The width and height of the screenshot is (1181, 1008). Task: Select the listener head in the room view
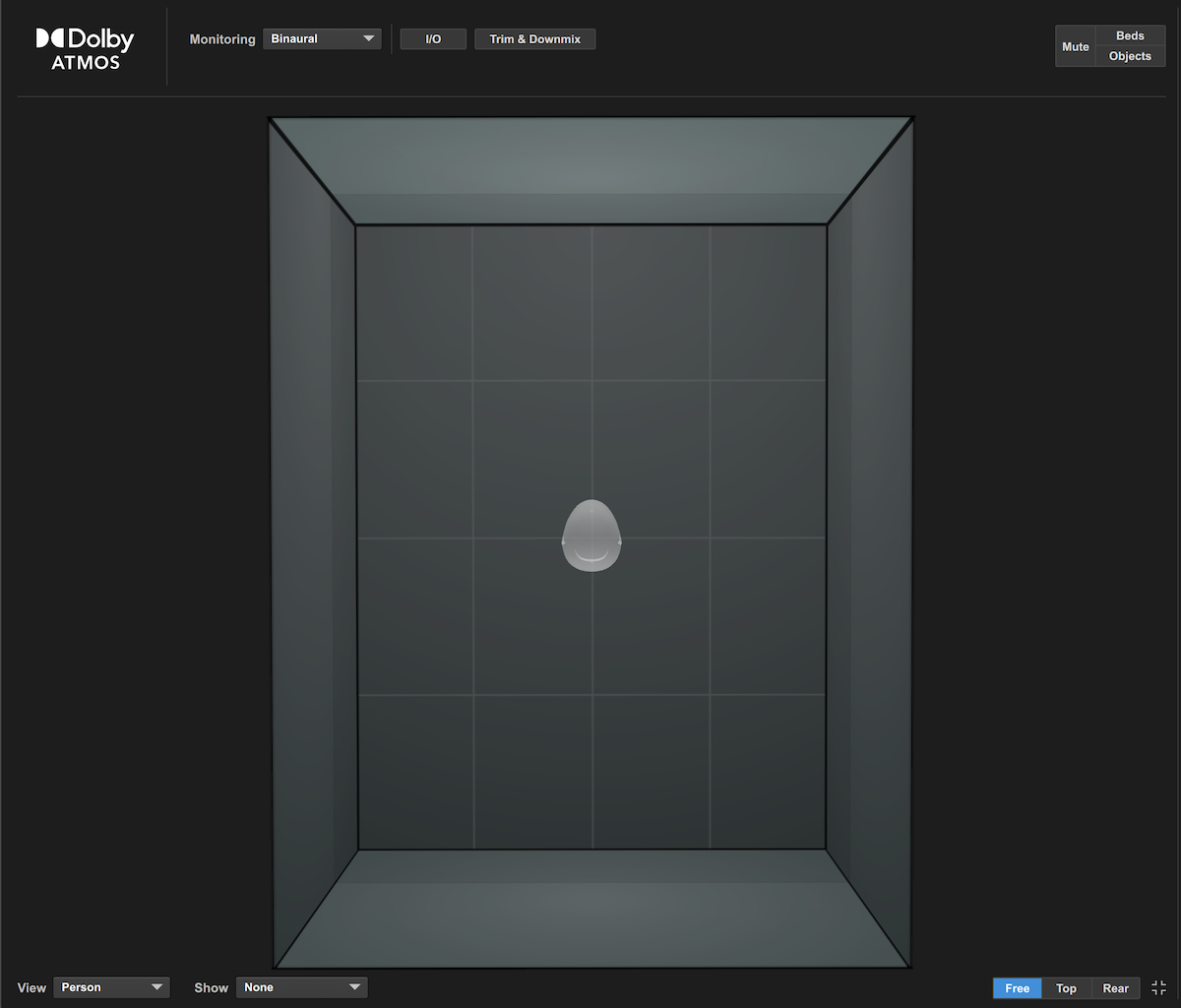(x=590, y=537)
